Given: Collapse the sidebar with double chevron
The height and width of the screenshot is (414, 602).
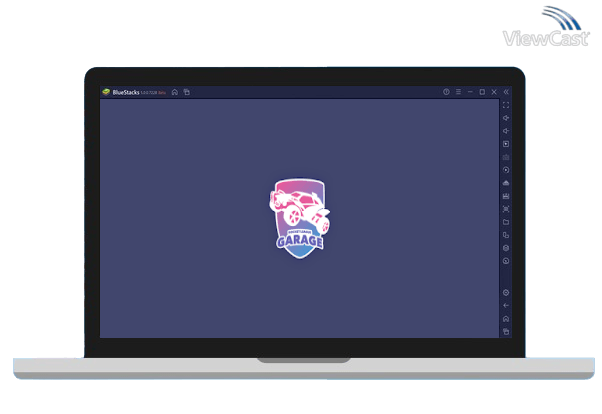Looking at the screenshot, I should pyautogui.click(x=506, y=92).
